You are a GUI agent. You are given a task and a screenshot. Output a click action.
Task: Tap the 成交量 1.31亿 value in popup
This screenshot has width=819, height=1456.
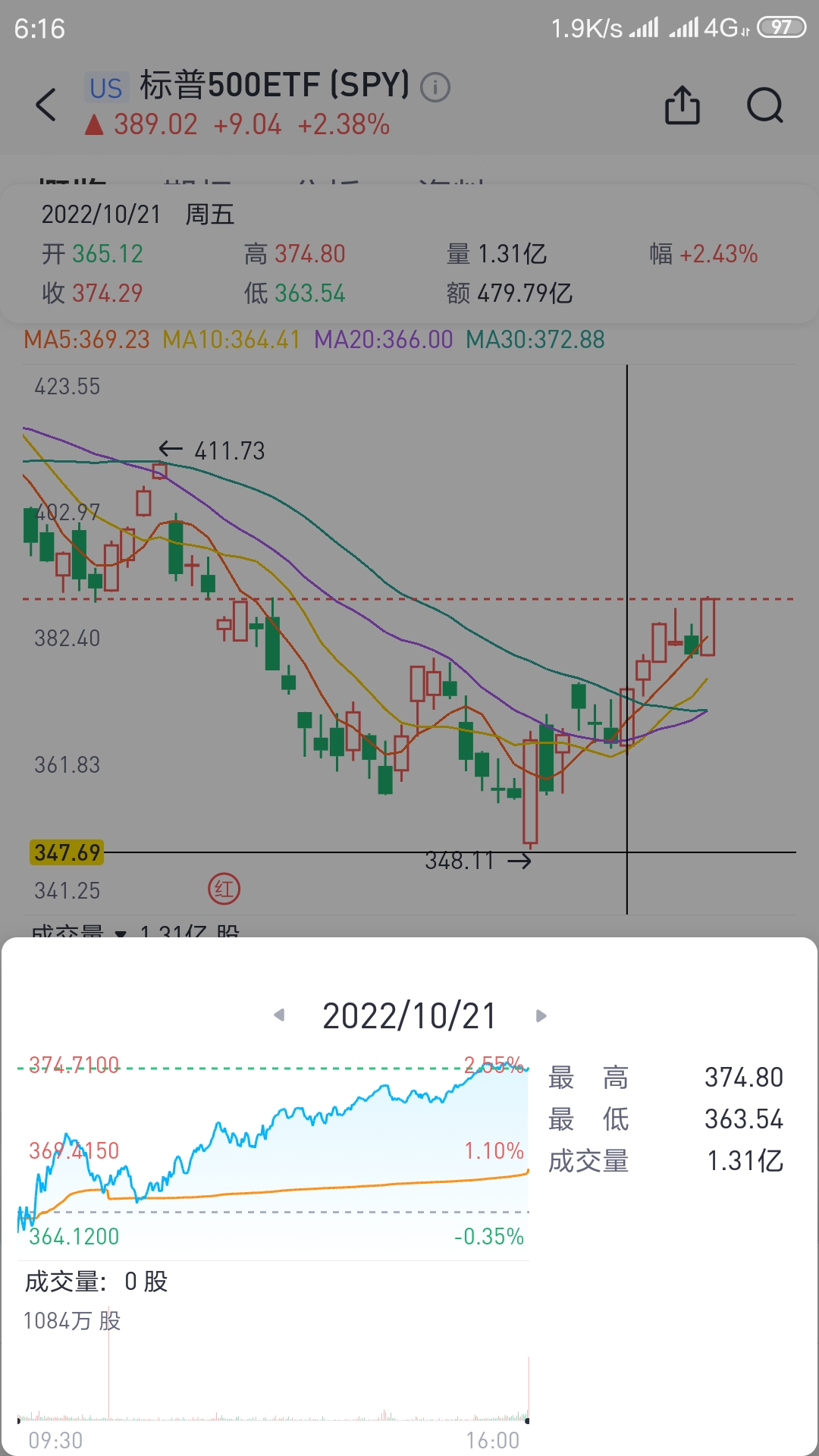745,1161
